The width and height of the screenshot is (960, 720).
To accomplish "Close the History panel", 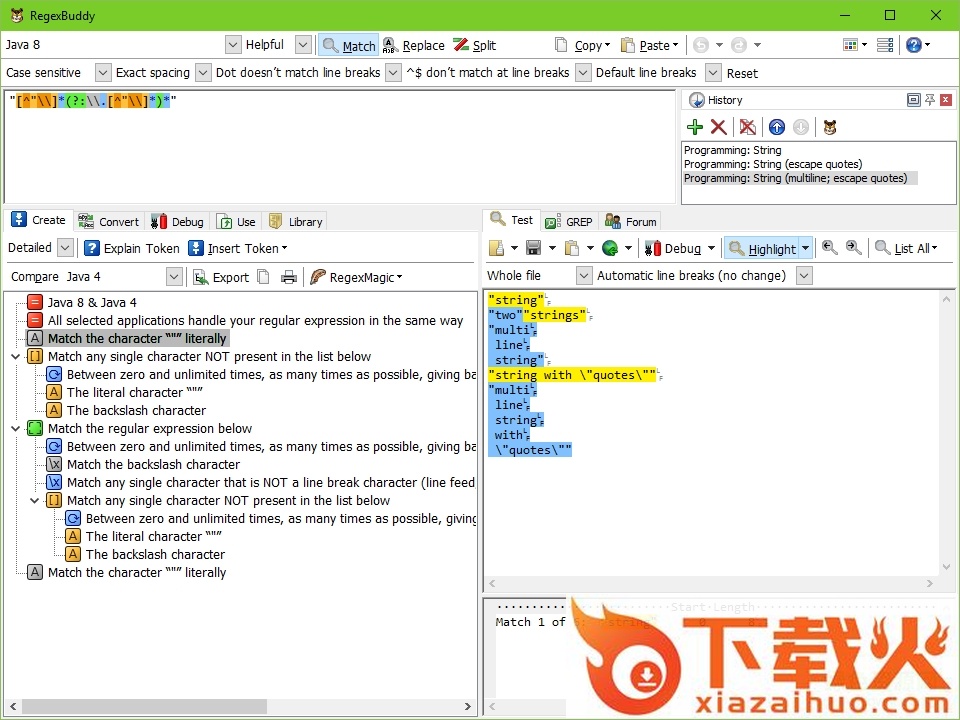I will [946, 100].
